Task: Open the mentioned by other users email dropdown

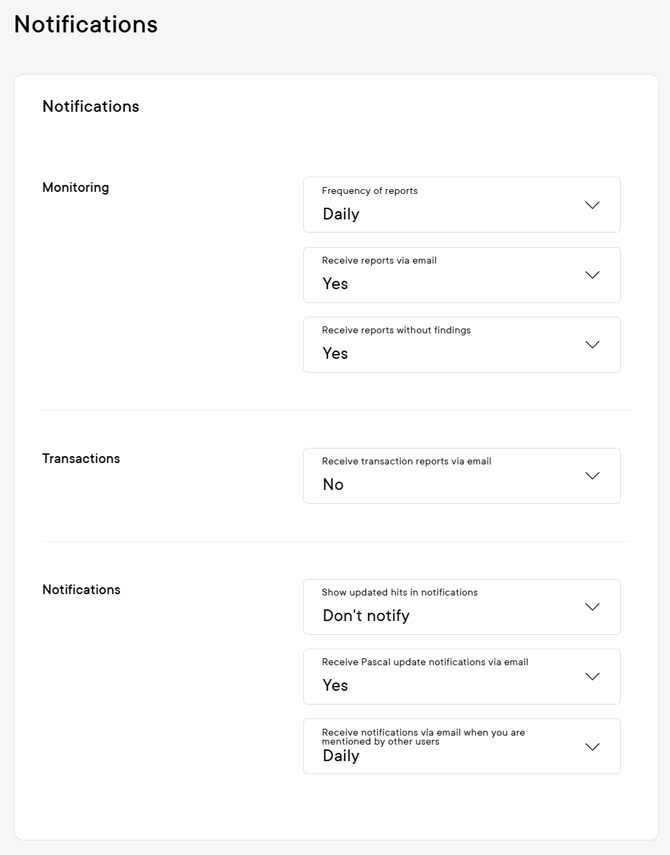Action: [x=460, y=746]
